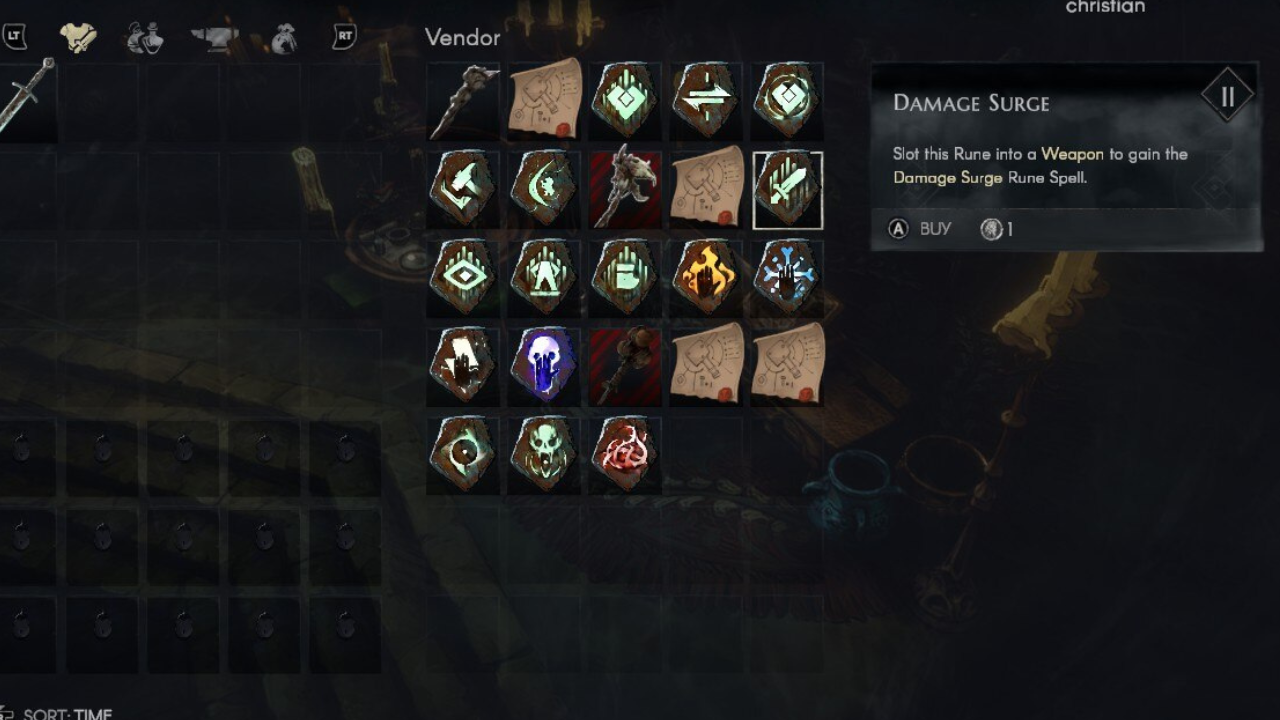The height and width of the screenshot is (720, 1280).
Task: Pick the purple glowing skull rune
Action: click(544, 365)
